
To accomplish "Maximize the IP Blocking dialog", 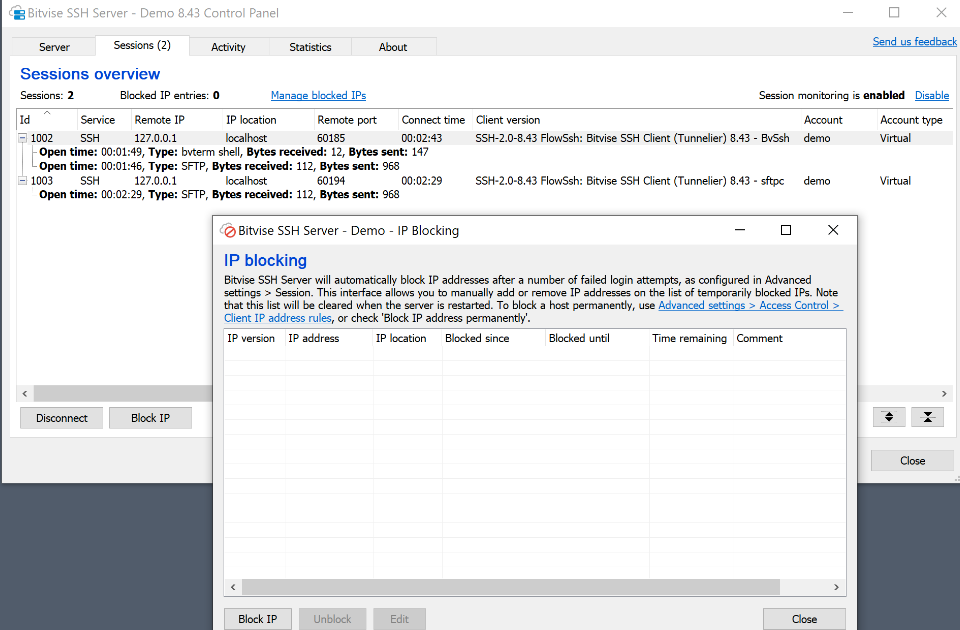I will [786, 230].
